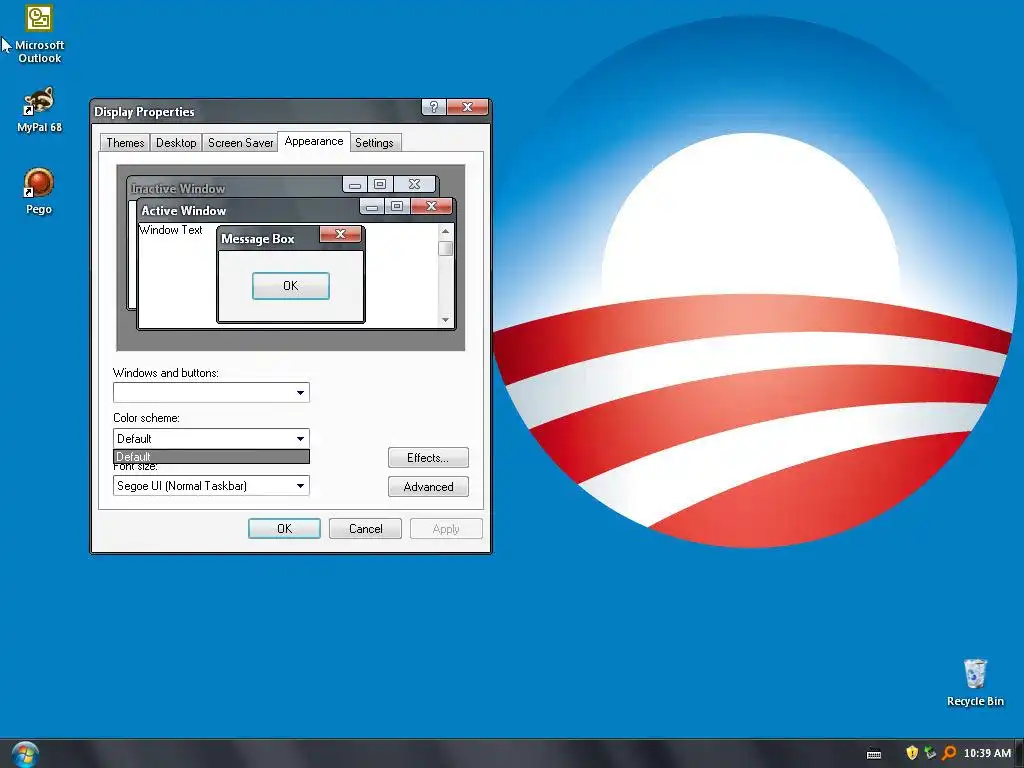
Task: Open the Start menu orb
Action: coord(25,754)
